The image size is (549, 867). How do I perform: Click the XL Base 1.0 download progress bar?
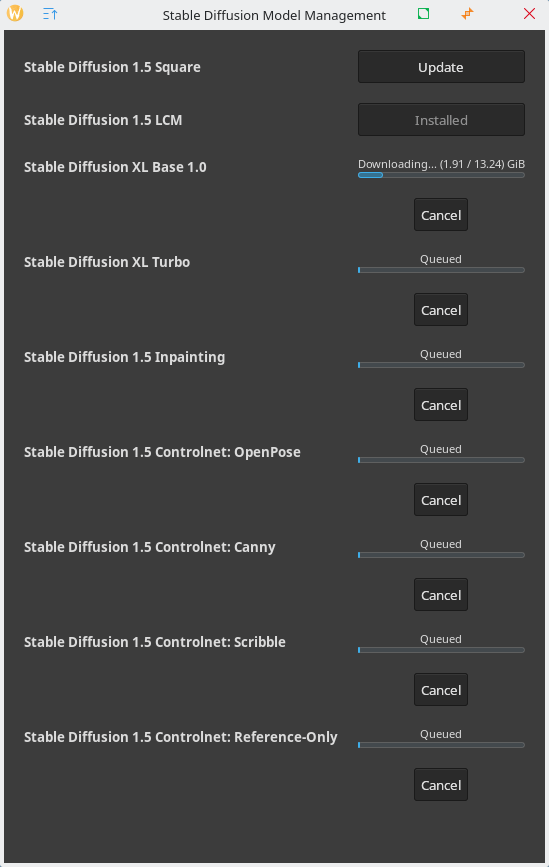tap(441, 175)
